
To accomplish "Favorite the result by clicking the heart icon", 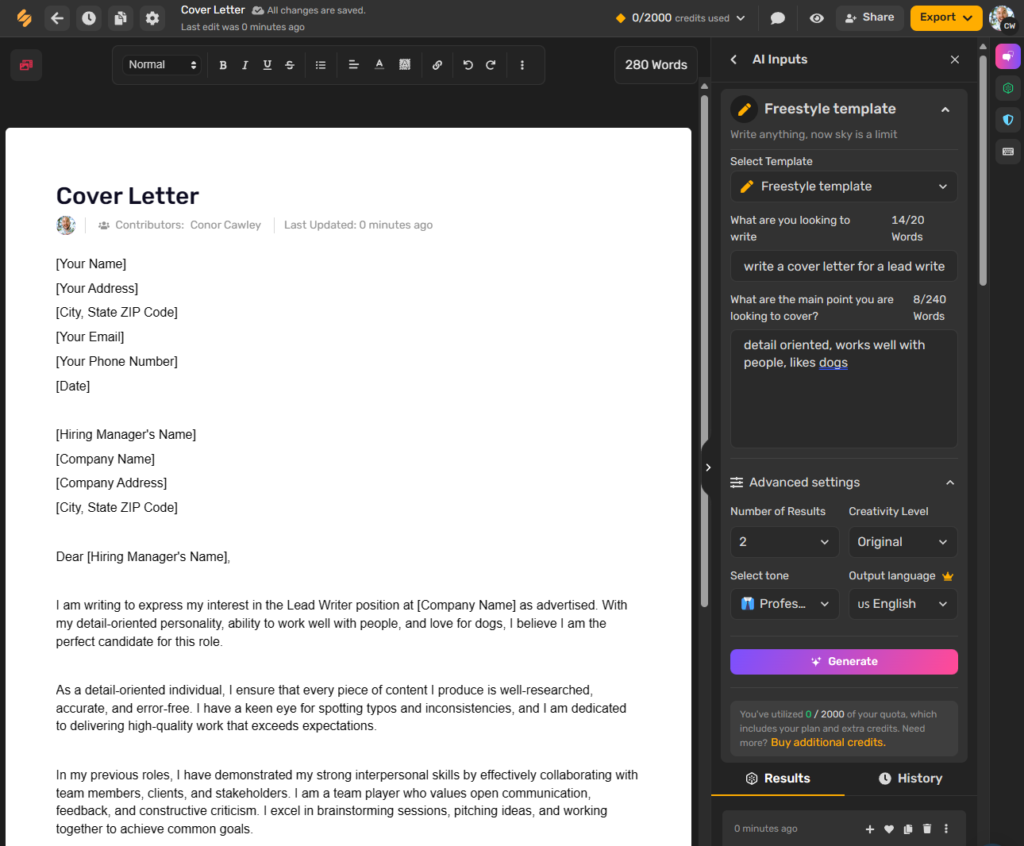I will click(x=889, y=829).
